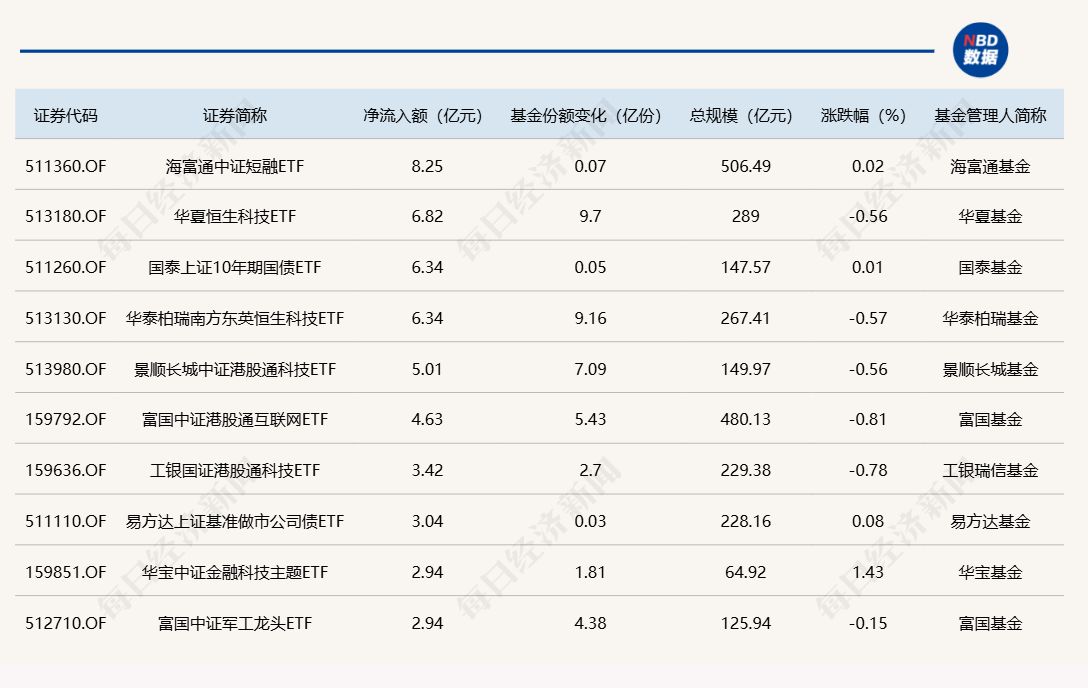Click price change -0.78
The width and height of the screenshot is (1088, 688).
click(x=868, y=470)
